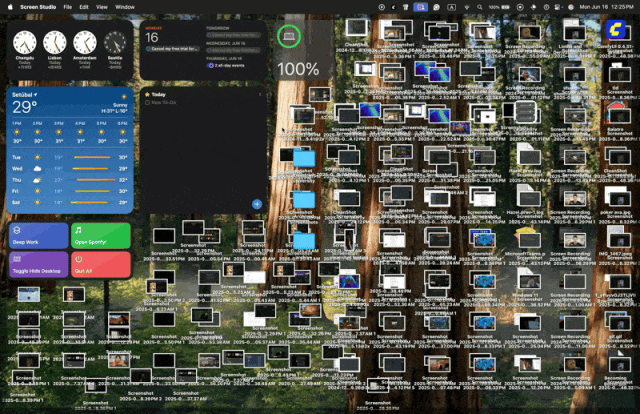The width and height of the screenshot is (640, 414).
Task: Select the Thu forecast row
Action: tap(69, 180)
